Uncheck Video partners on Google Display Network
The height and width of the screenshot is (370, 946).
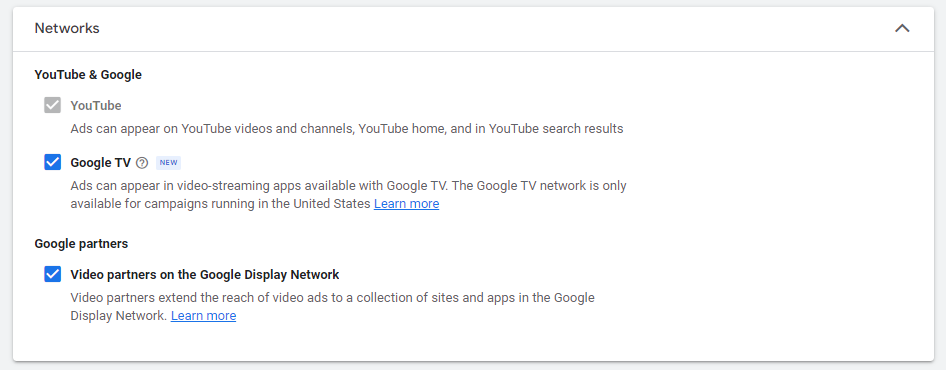[x=52, y=274]
